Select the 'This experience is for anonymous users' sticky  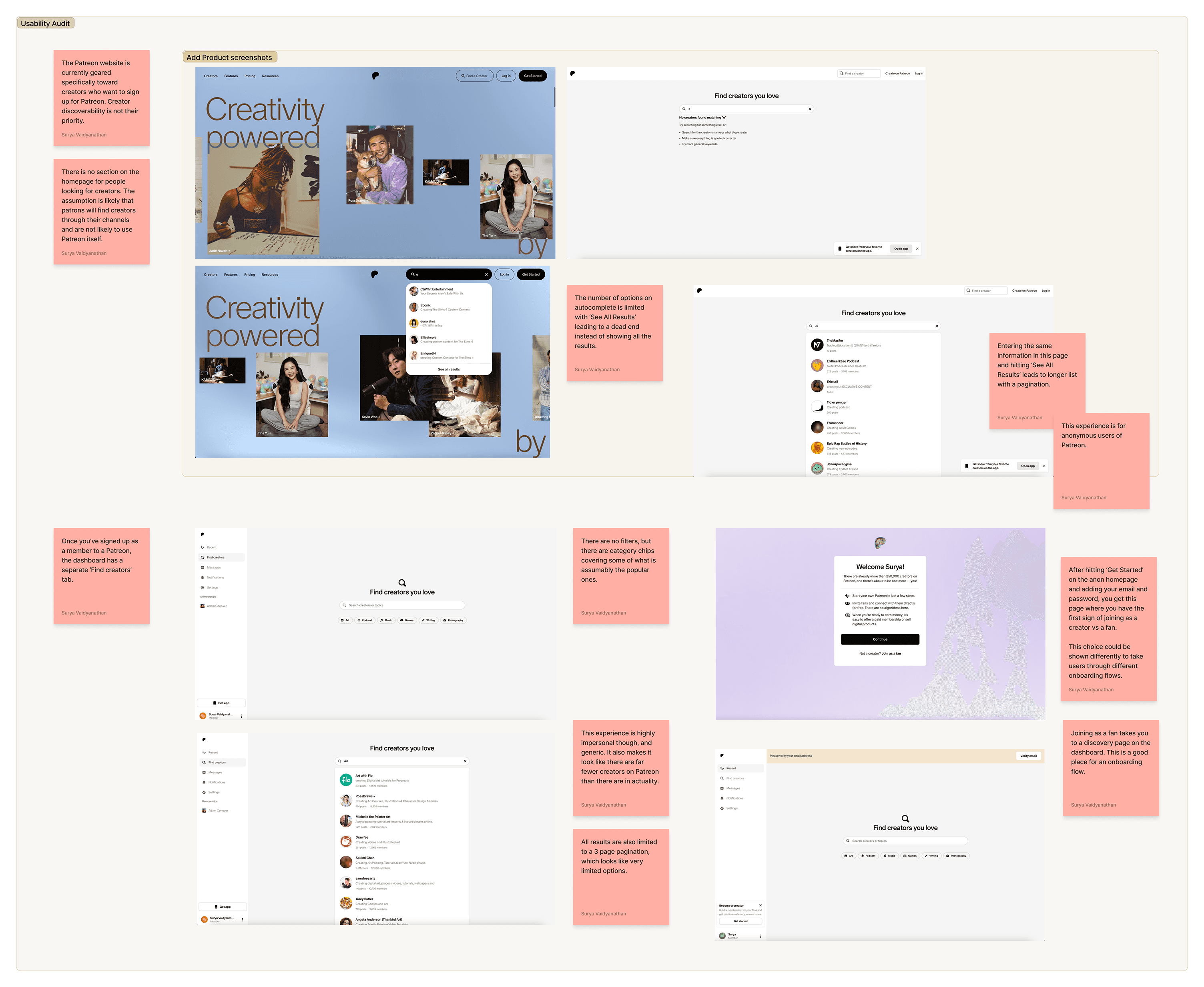[1101, 460]
